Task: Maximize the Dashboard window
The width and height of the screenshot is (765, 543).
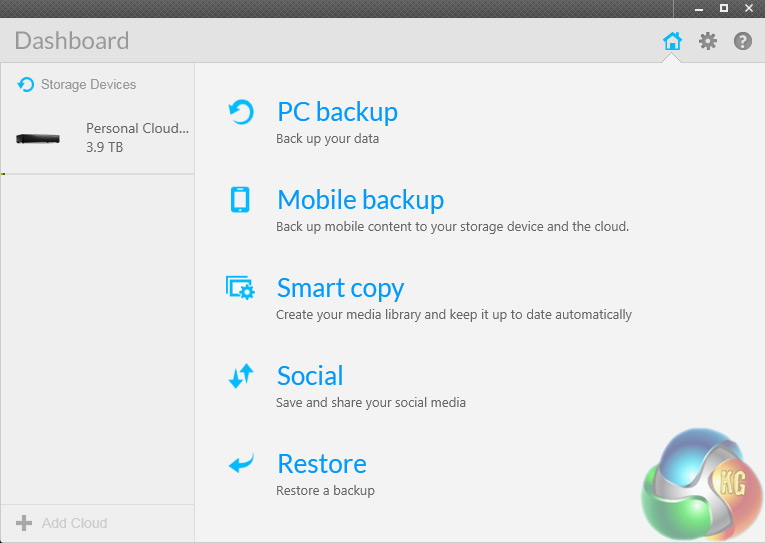Action: (723, 8)
